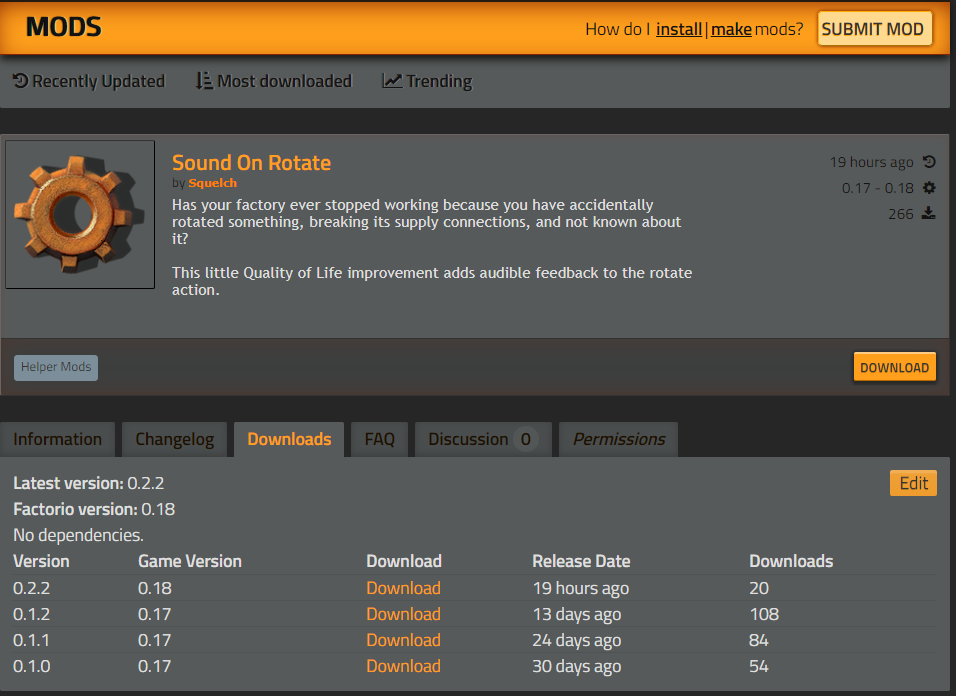Click the orange DOWNLOAD button
Screen dimensions: 956x696
click(x=894, y=367)
